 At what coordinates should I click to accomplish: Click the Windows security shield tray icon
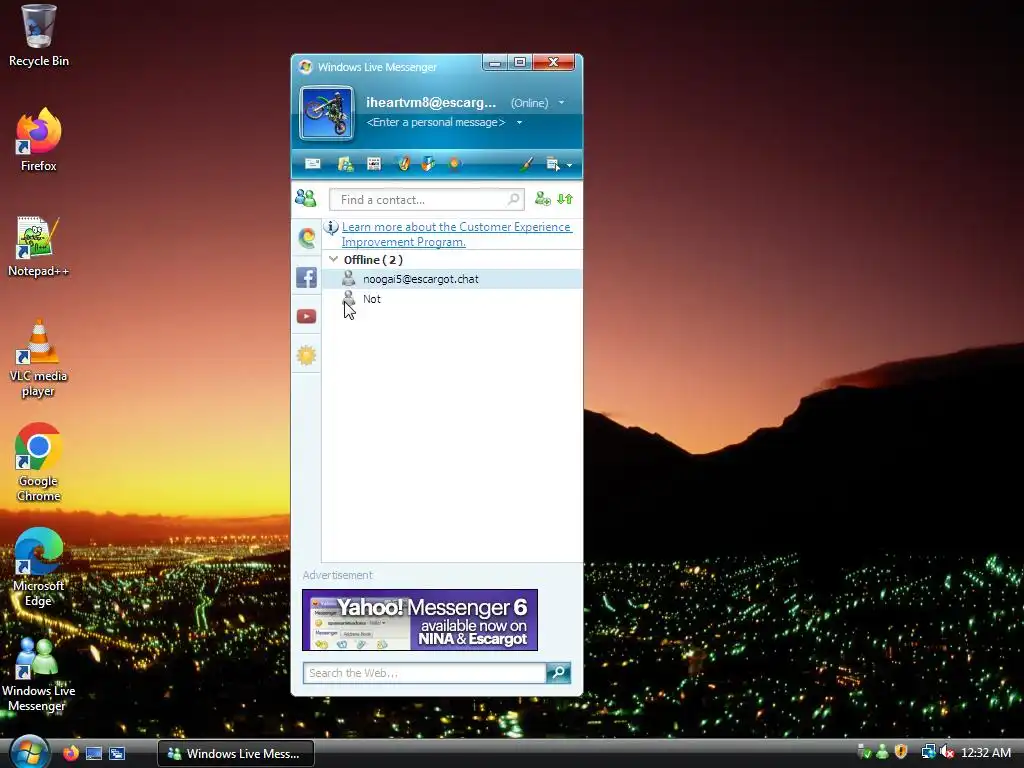point(901,752)
